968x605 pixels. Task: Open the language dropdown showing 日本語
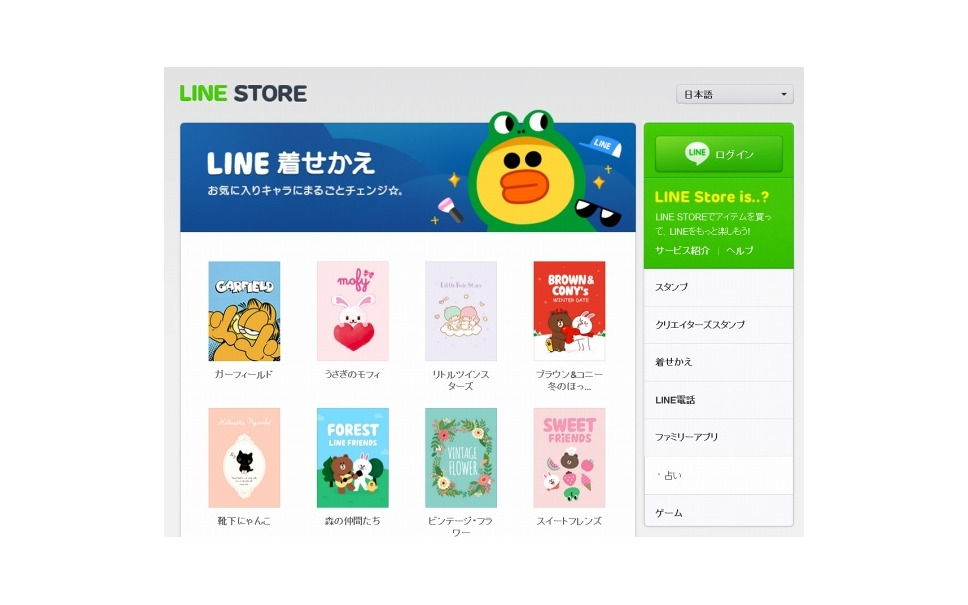[x=735, y=94]
